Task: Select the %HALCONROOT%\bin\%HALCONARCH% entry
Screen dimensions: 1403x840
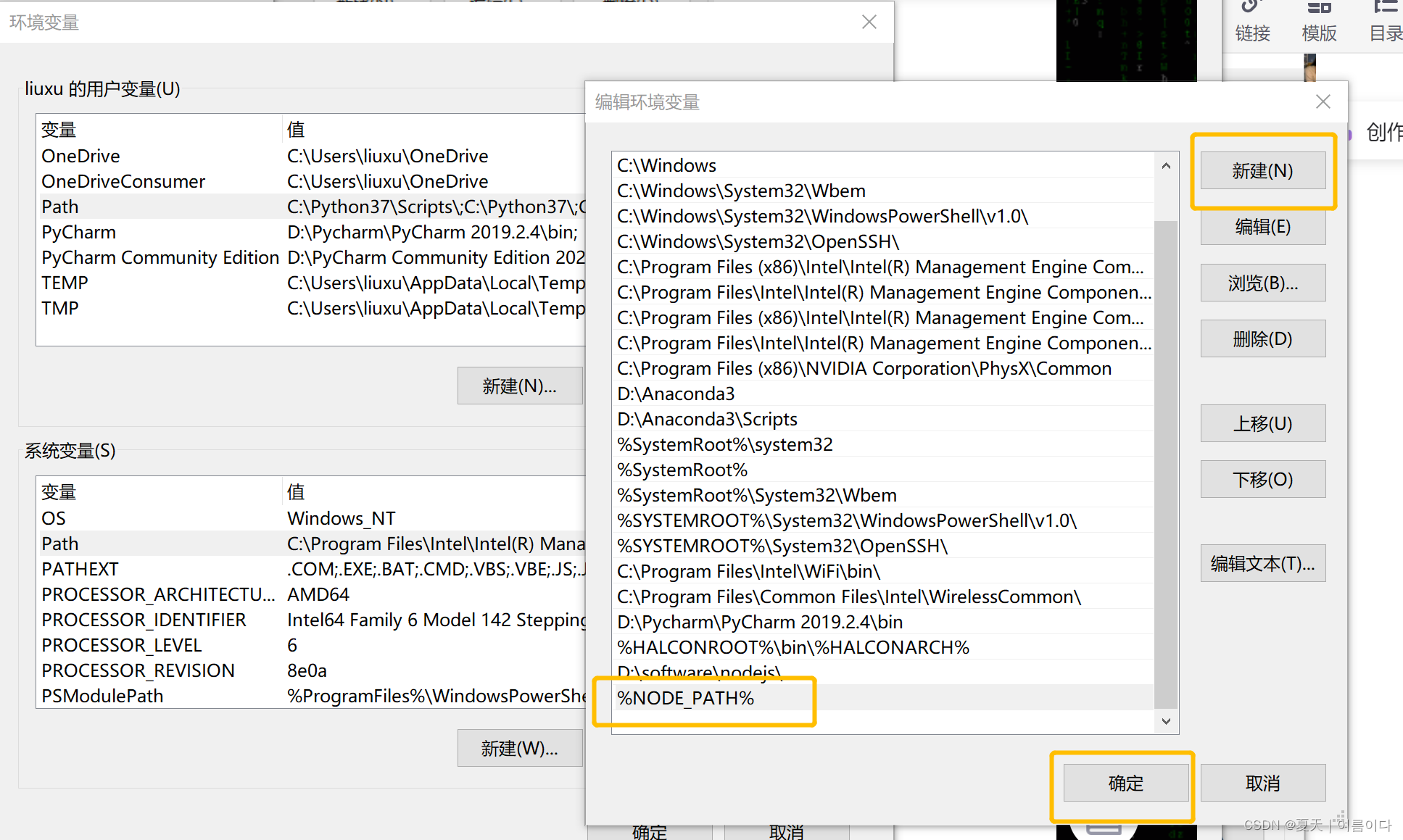Action: point(792,647)
